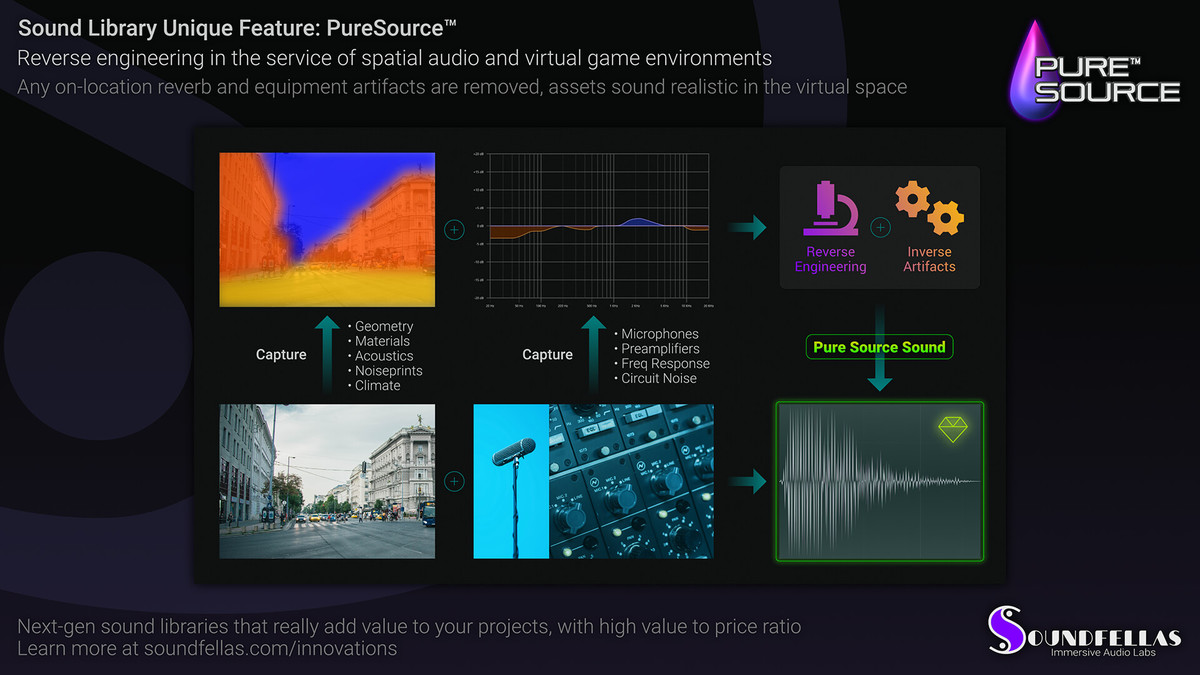Expand the arrow leading to the waveform panel
Screen dimensions: 1200x675
tap(748, 481)
